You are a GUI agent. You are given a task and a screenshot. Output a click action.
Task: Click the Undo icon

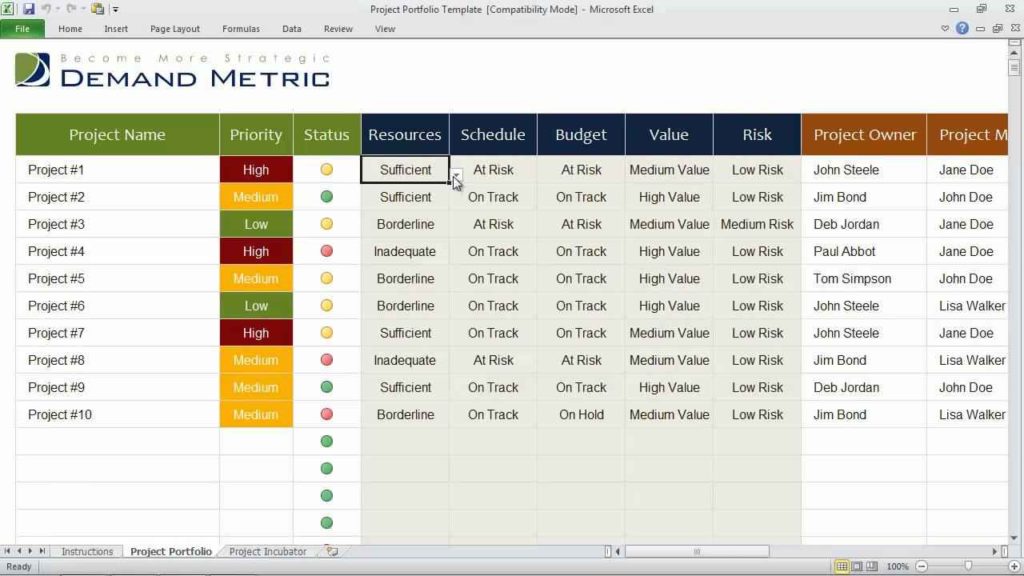[47, 9]
